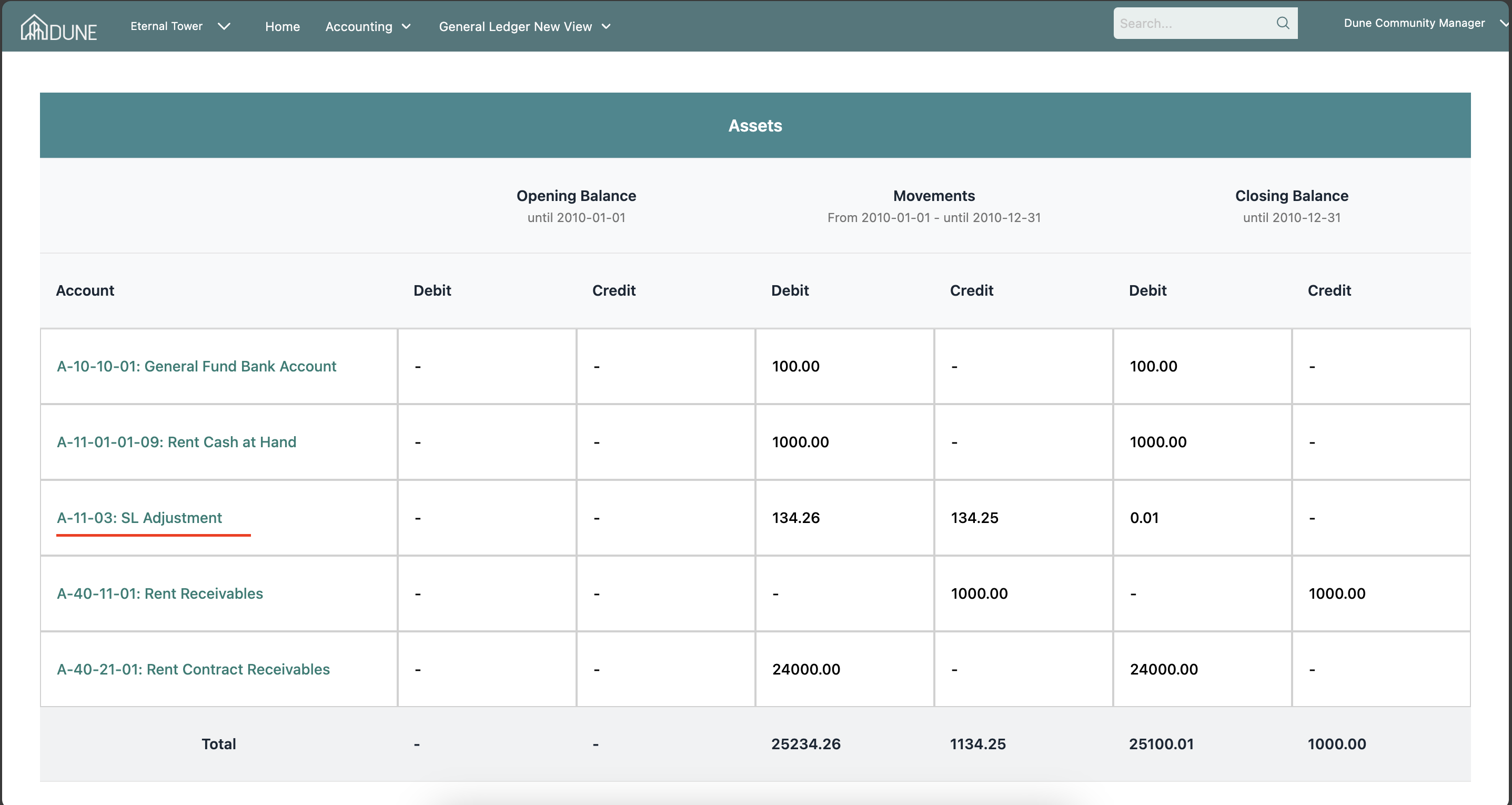Select the total closing debit 25100.01
The width and height of the screenshot is (1512, 805).
click(x=1161, y=744)
